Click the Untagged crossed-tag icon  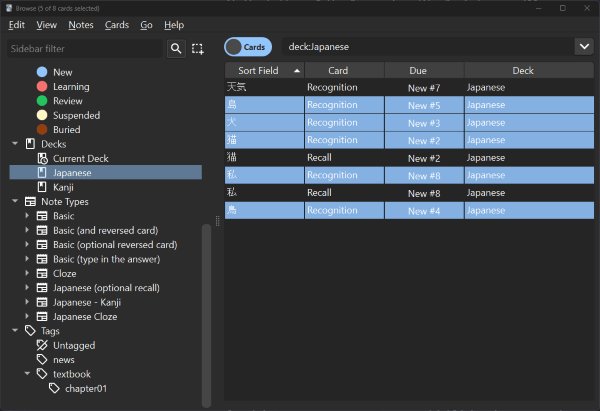click(42, 345)
